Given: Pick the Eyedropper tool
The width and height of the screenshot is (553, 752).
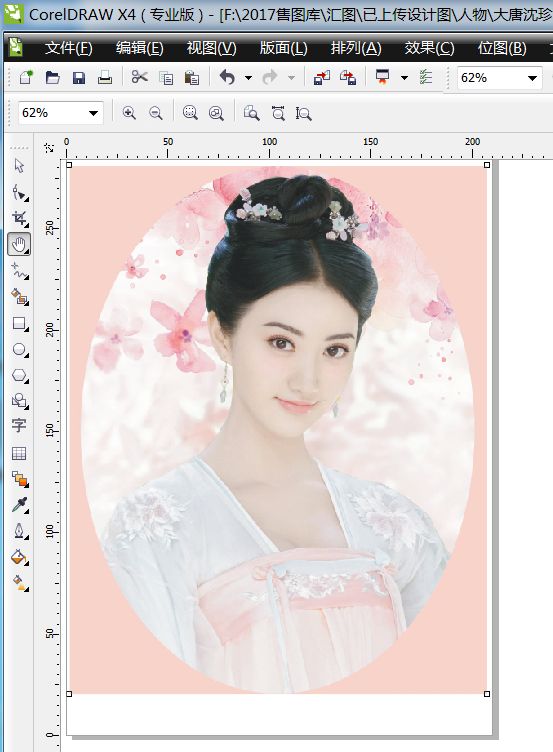Looking at the screenshot, I should click(19, 505).
